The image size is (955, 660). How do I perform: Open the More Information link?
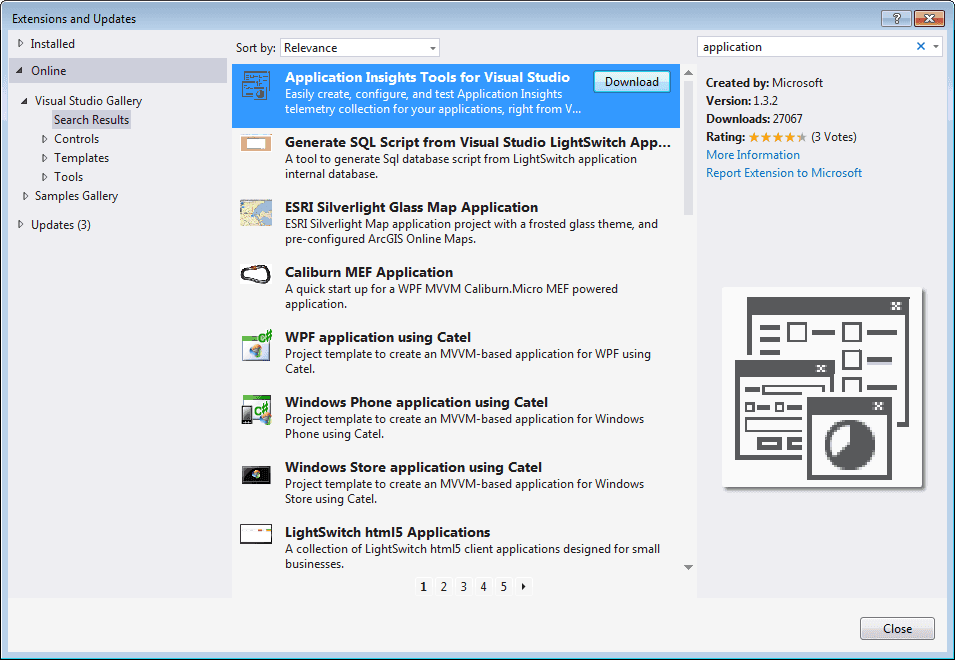coord(752,155)
